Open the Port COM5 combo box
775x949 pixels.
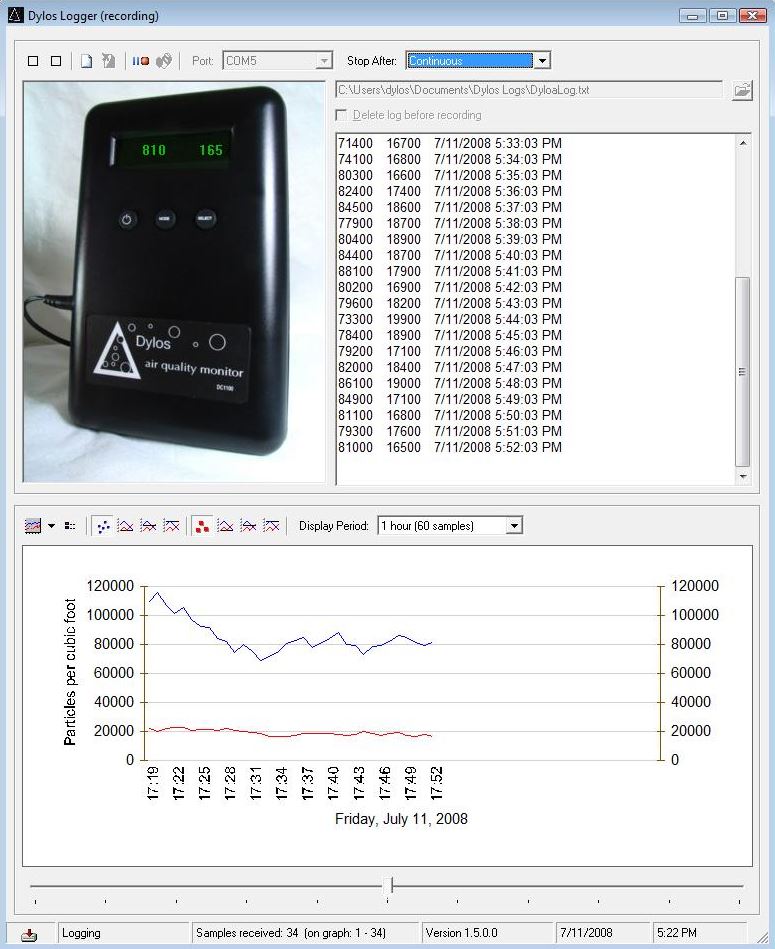pos(278,61)
